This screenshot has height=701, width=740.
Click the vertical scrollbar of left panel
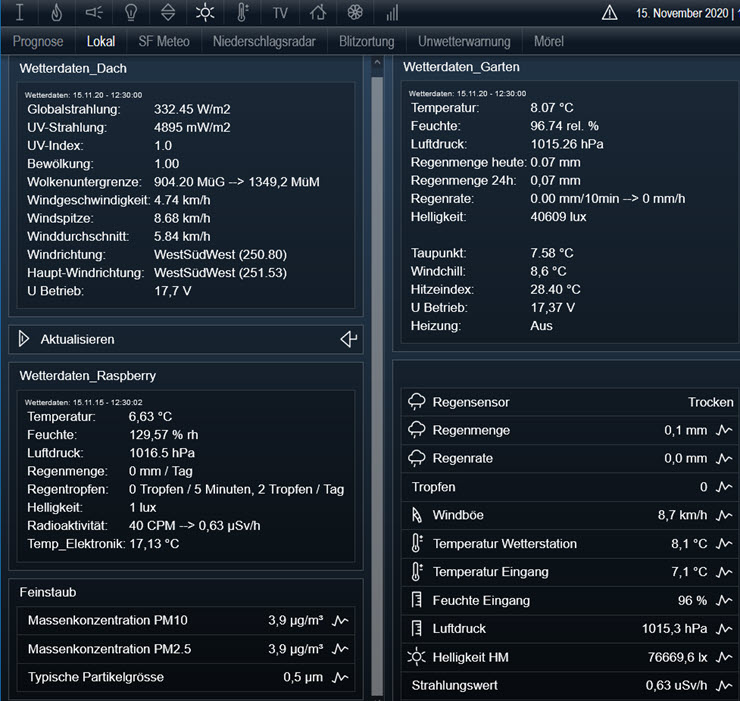pos(377,380)
